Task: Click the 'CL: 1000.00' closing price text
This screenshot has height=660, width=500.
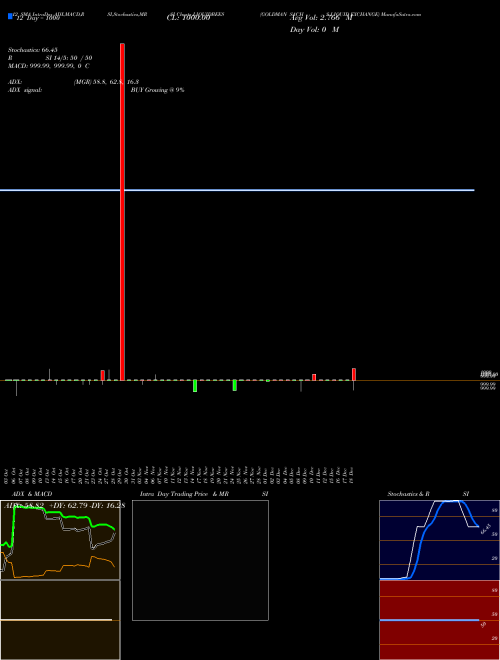Action: pyautogui.click(x=188, y=18)
